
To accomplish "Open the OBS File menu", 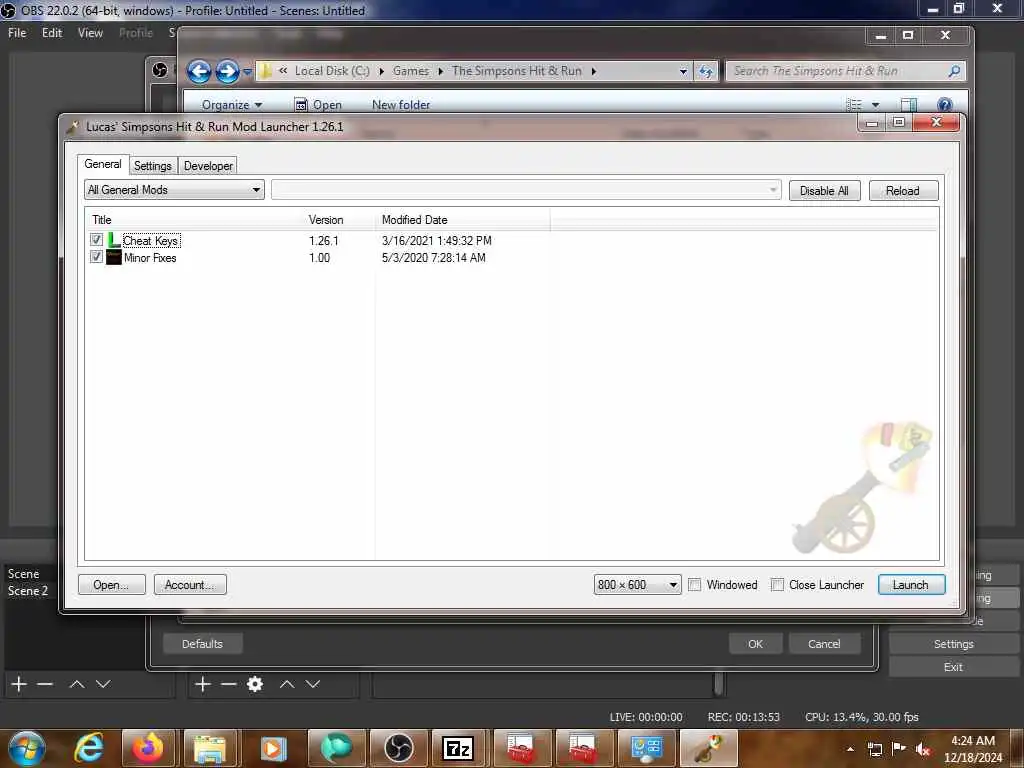I will [17, 33].
